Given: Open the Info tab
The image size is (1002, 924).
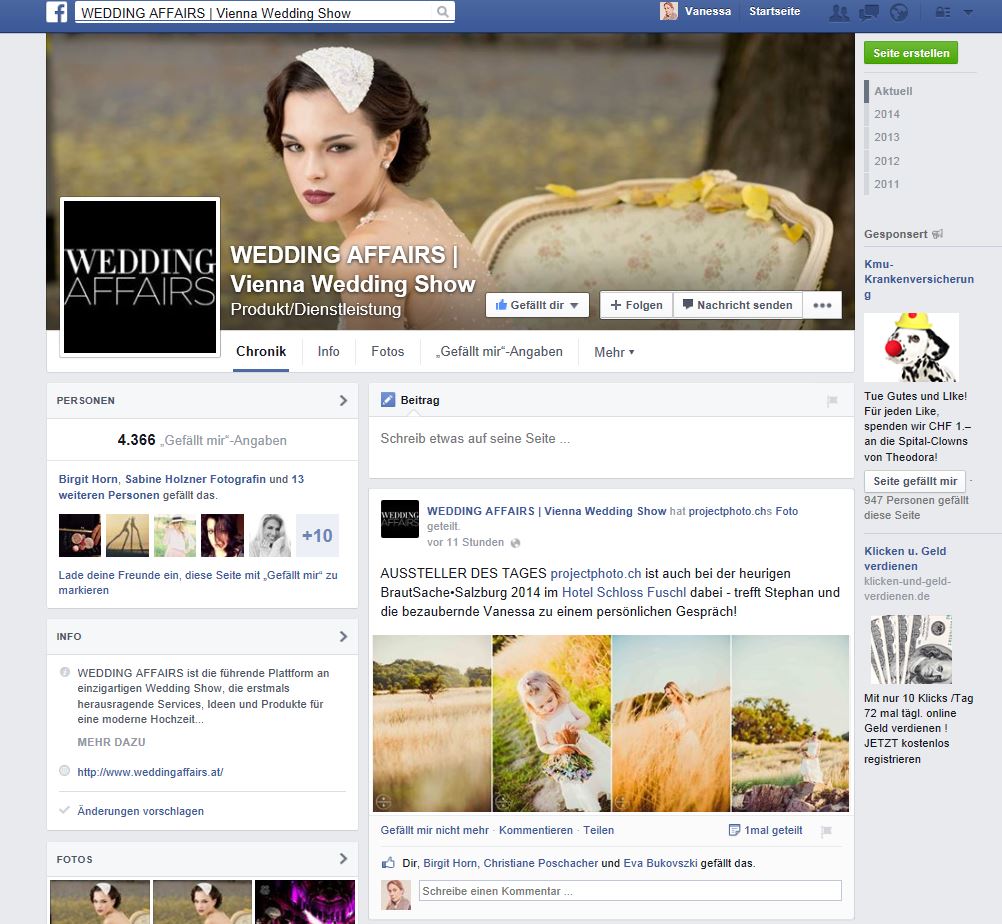Looking at the screenshot, I should 328,352.
